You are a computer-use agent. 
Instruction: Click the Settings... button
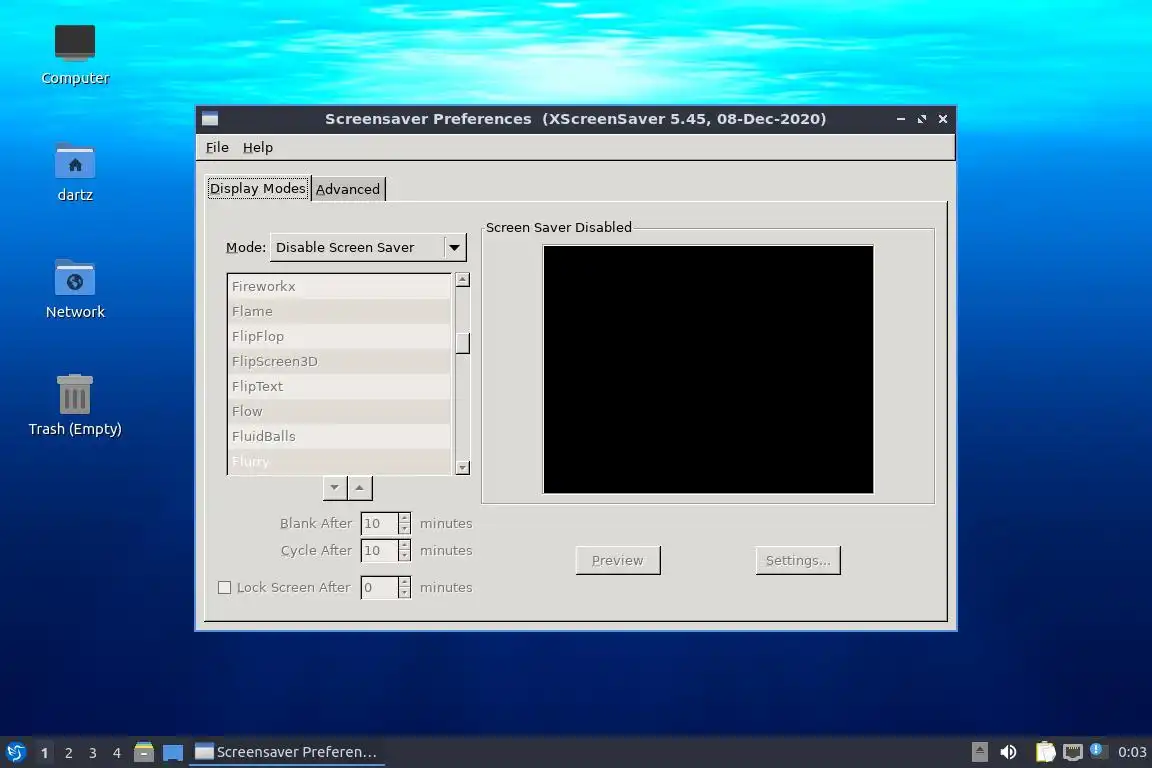point(798,560)
